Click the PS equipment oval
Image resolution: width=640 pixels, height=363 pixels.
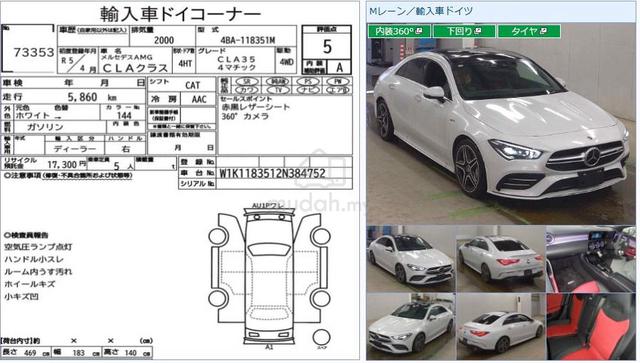(x=308, y=82)
